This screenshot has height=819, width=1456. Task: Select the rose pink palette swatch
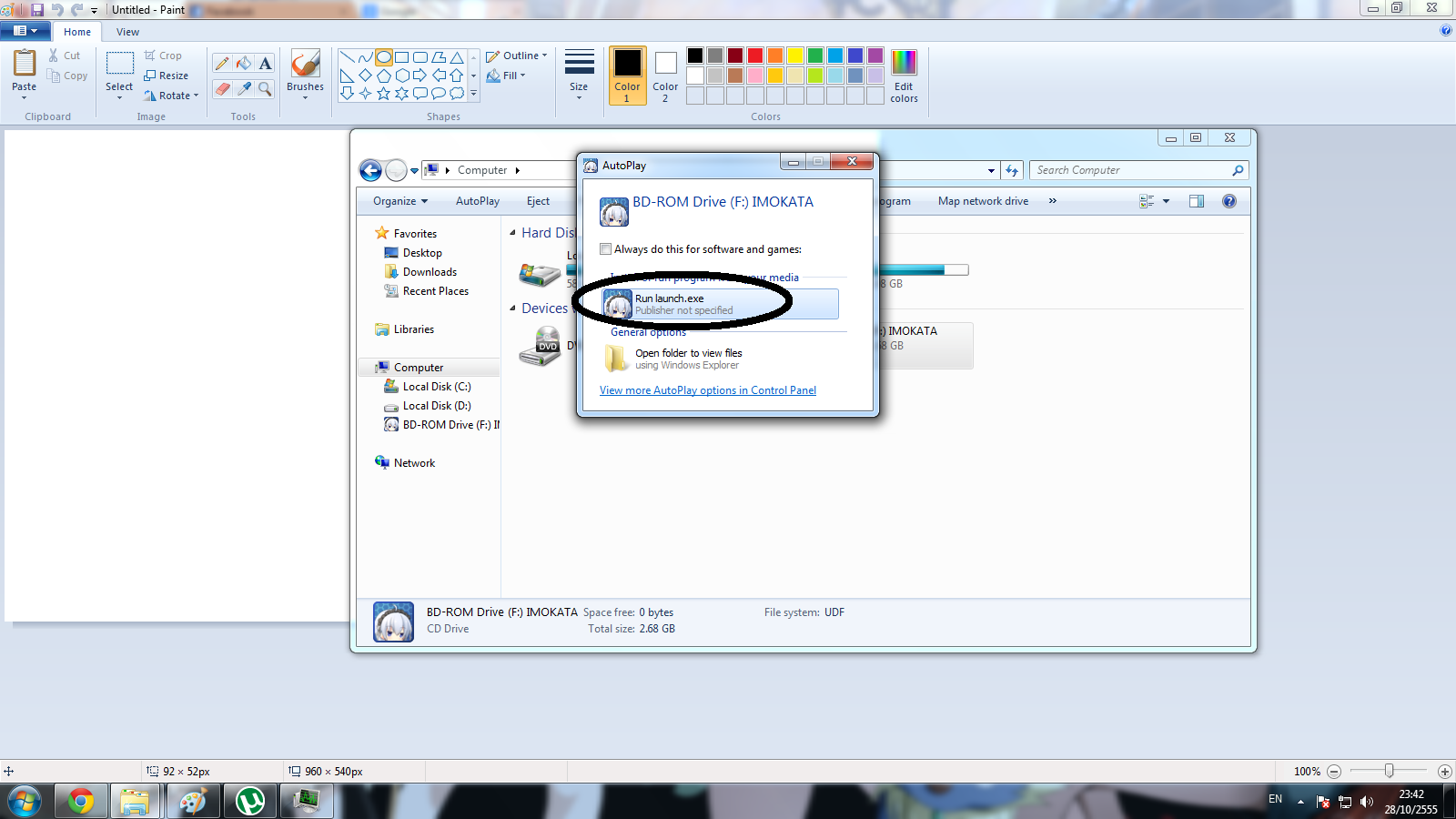coord(755,76)
